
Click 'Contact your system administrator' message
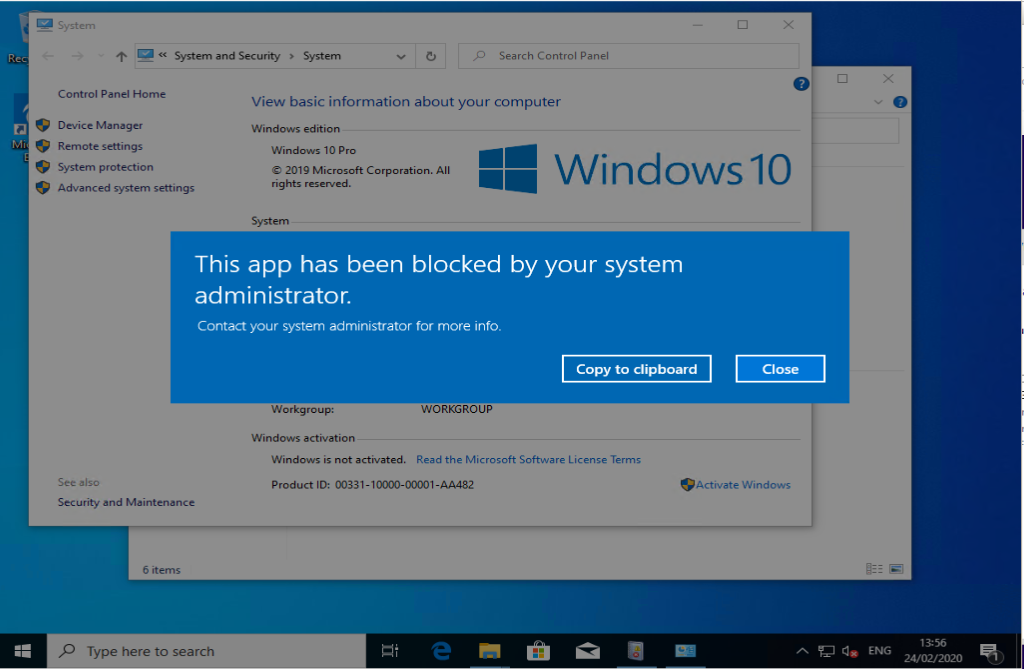[x=349, y=325]
